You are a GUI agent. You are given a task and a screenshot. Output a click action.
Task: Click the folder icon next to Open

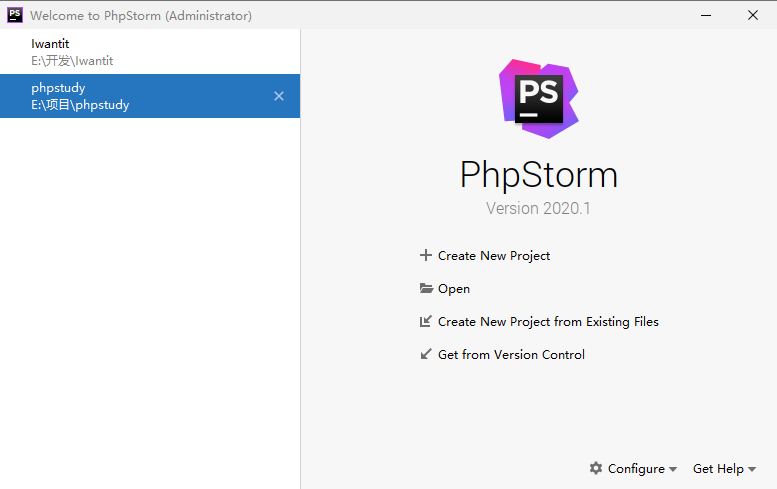[x=426, y=288]
